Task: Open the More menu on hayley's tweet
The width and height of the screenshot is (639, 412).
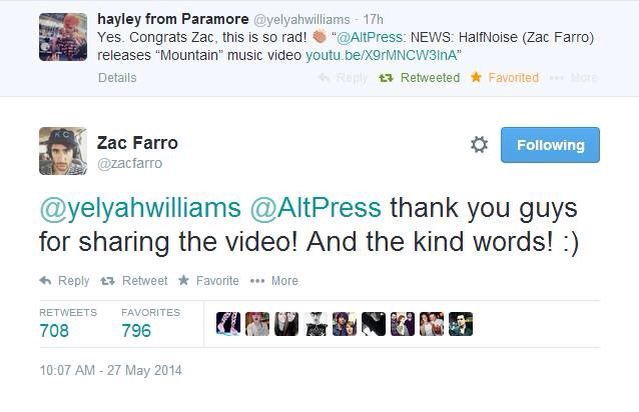Action: pyautogui.click(x=574, y=77)
